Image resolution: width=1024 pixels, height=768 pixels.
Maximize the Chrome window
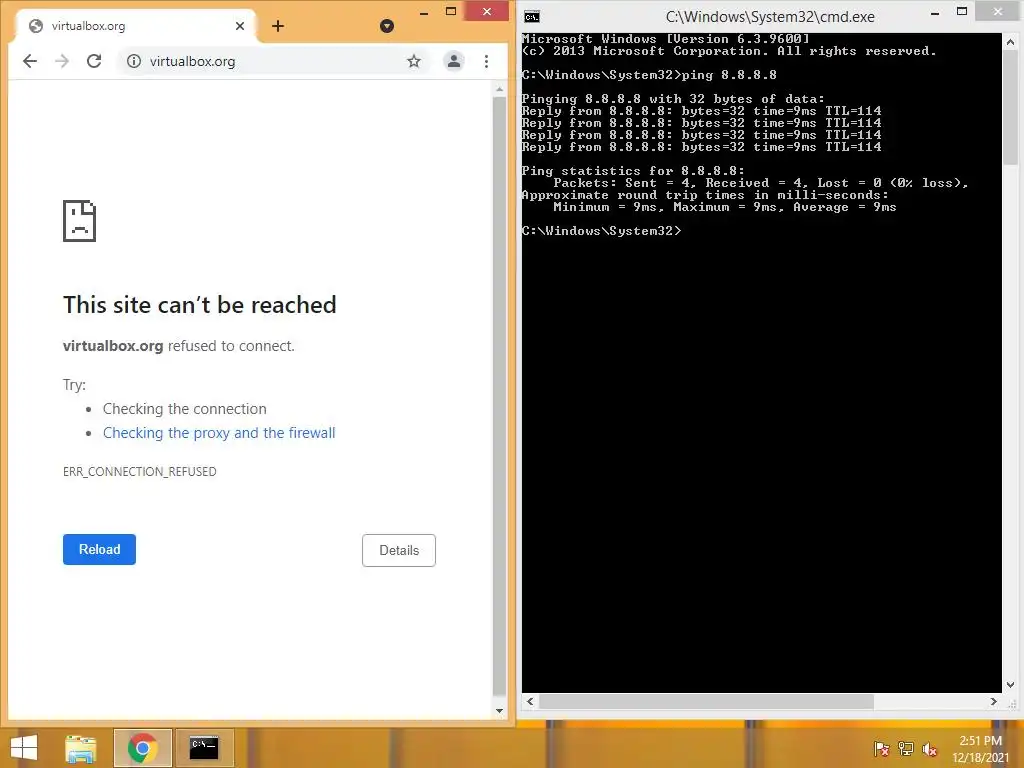[451, 11]
